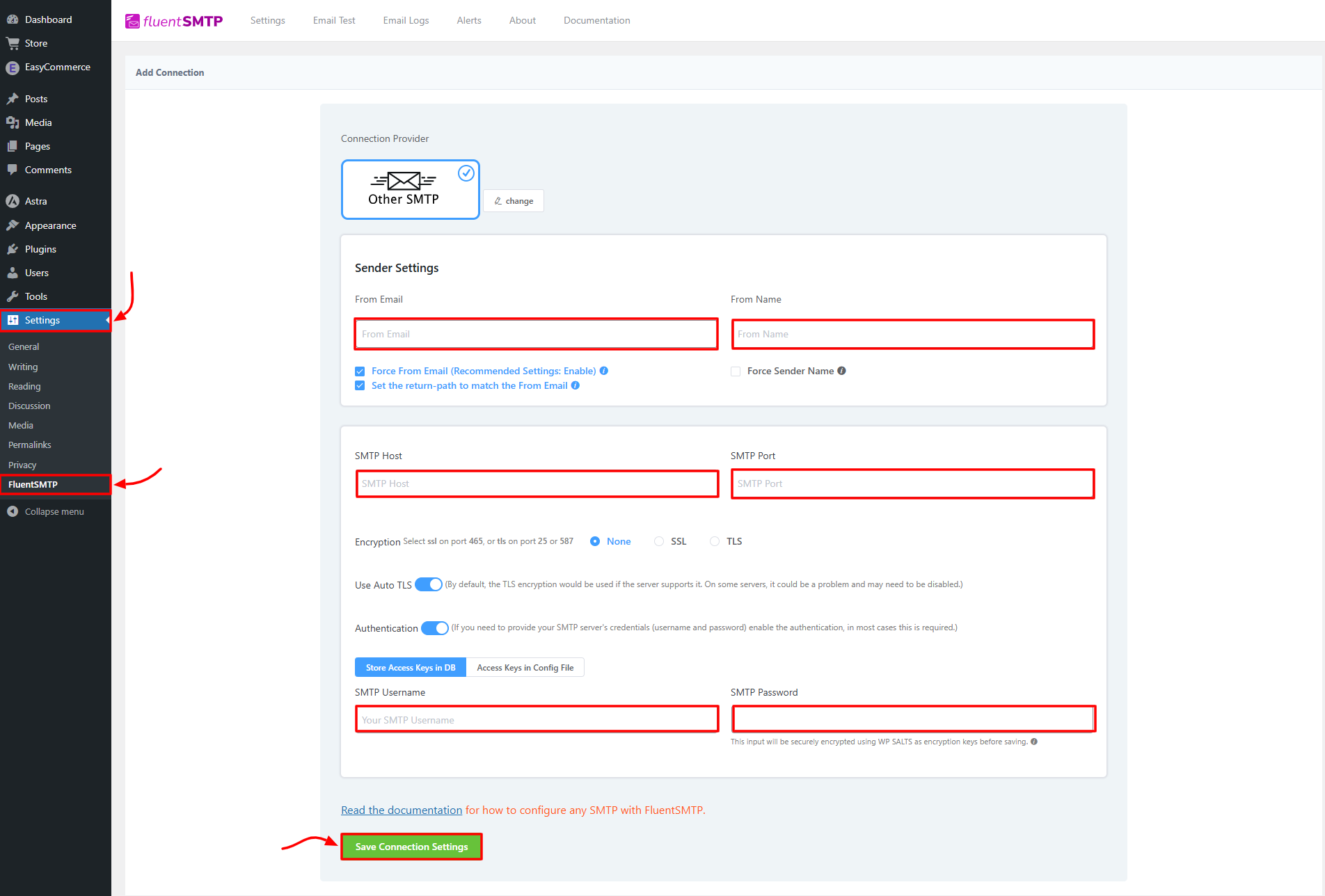1325x896 pixels.
Task: Click the Astra logo icon
Action: coord(13,201)
